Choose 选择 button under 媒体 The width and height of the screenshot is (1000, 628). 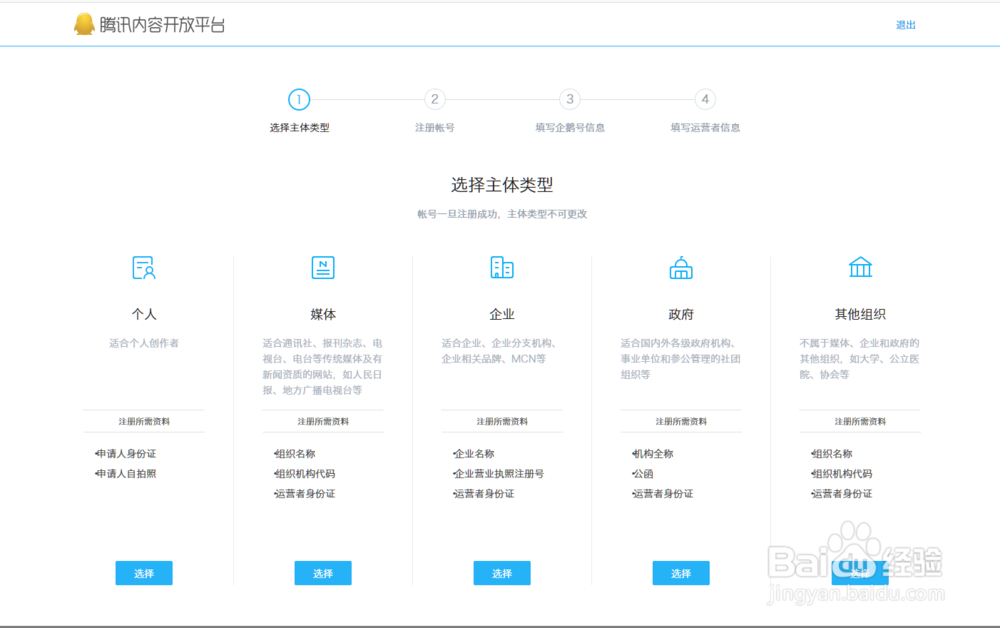coord(323,573)
